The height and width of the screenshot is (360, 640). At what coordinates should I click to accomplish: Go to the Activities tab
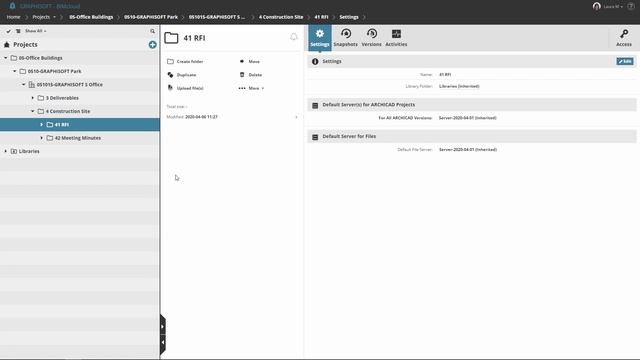[x=396, y=38]
